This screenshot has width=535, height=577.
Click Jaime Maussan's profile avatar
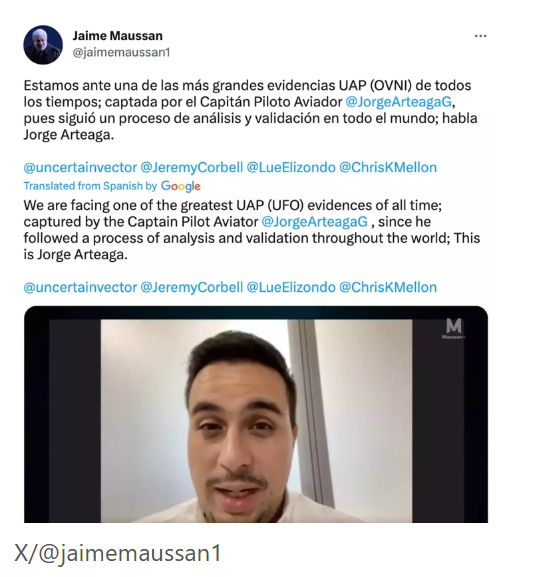point(43,45)
